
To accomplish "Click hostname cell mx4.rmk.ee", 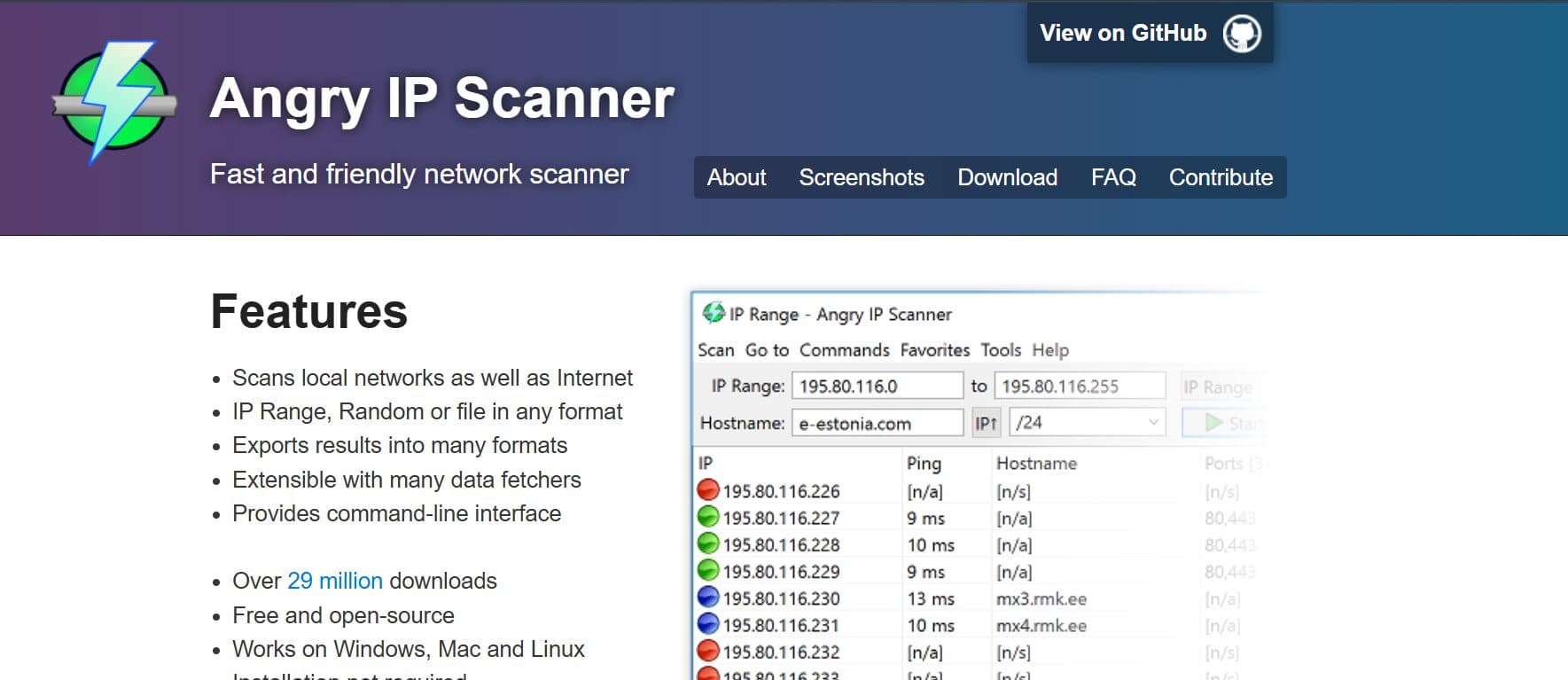I will tap(1041, 625).
